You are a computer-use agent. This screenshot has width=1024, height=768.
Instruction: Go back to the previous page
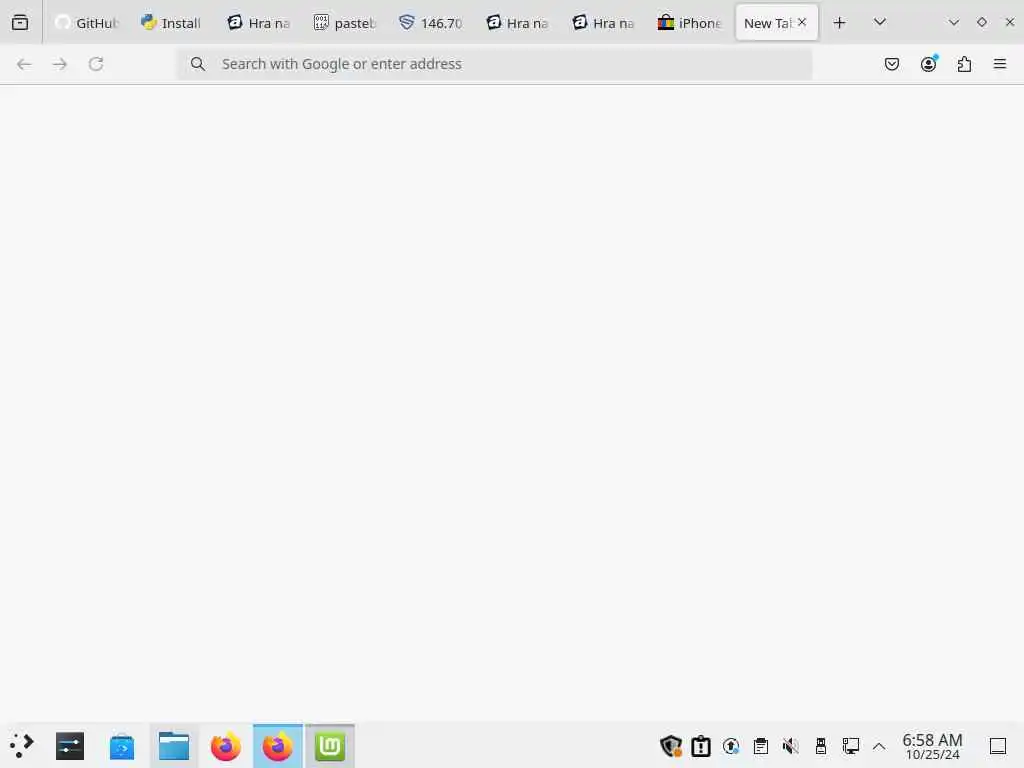click(24, 64)
